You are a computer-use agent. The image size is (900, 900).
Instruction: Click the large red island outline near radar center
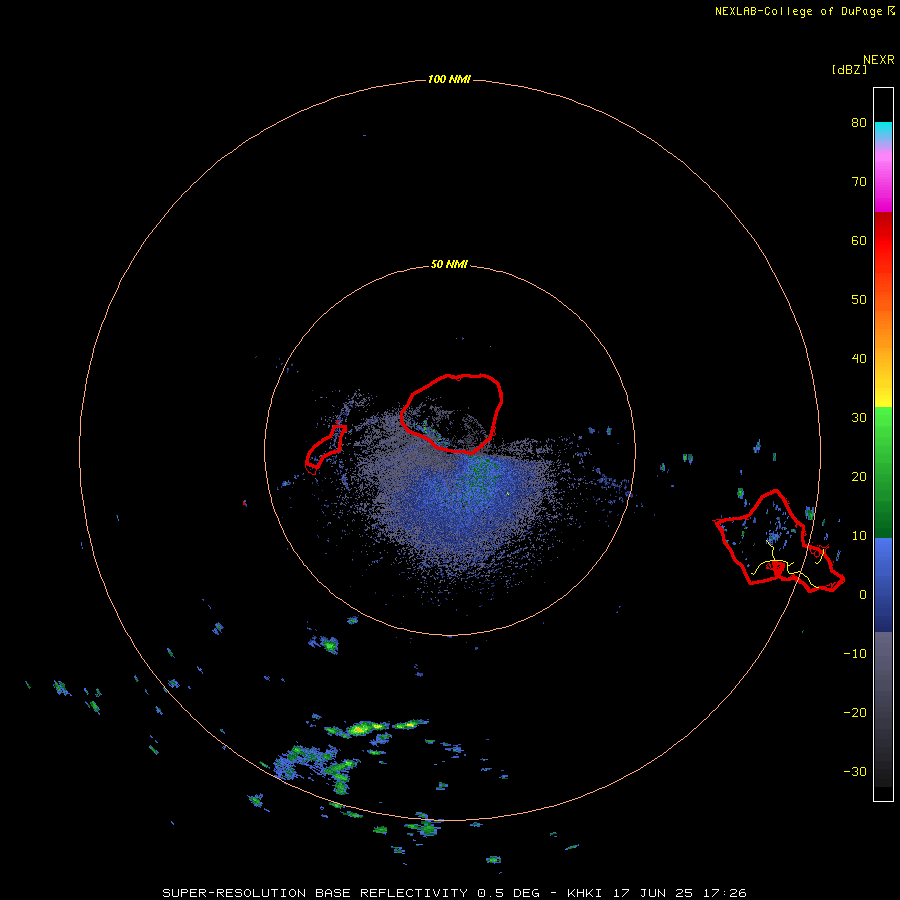click(452, 413)
